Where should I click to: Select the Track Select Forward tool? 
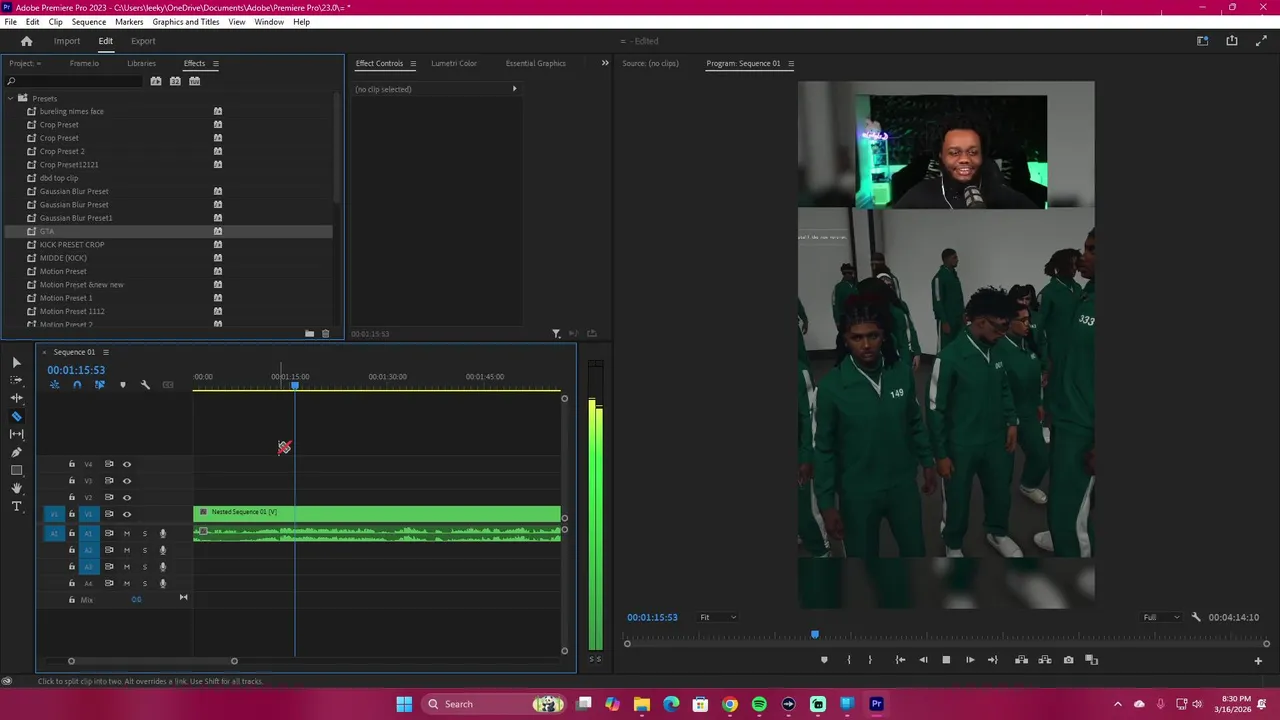point(17,380)
